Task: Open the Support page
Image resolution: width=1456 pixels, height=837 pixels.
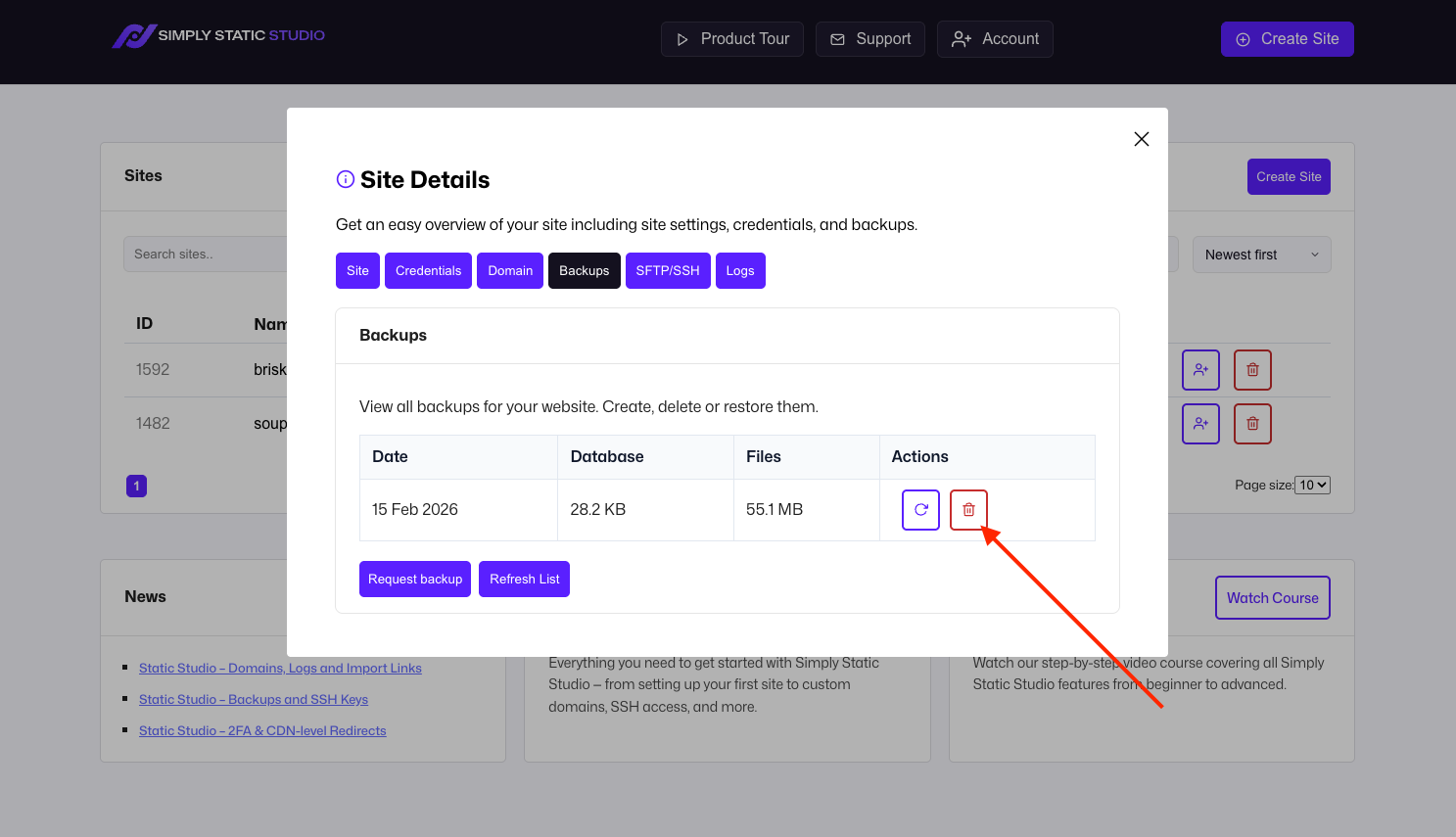Action: pos(870,39)
